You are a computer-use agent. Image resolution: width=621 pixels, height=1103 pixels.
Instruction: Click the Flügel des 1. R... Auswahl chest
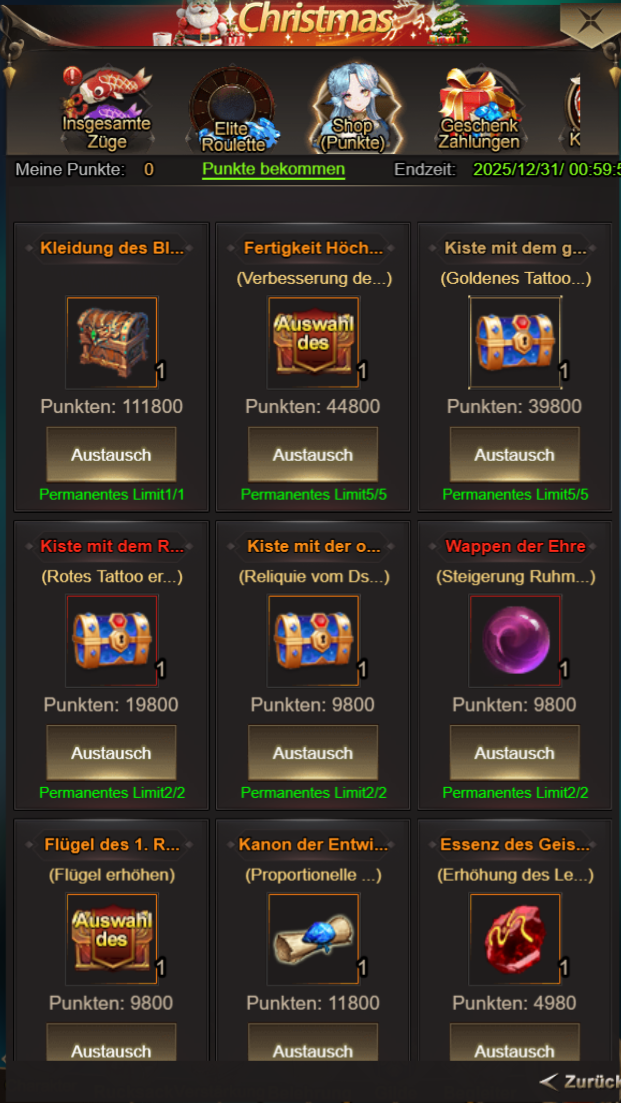[x=112, y=939]
